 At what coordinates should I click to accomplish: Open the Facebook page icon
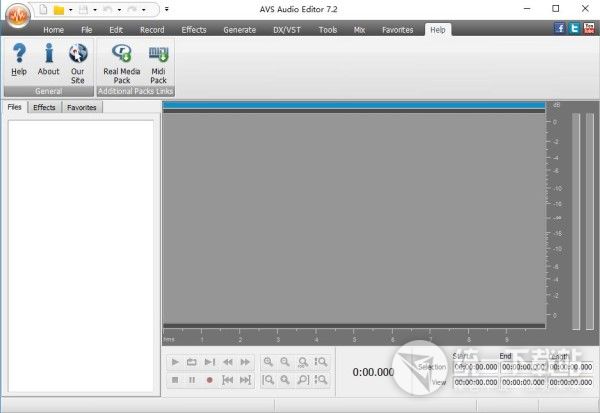[x=559, y=28]
